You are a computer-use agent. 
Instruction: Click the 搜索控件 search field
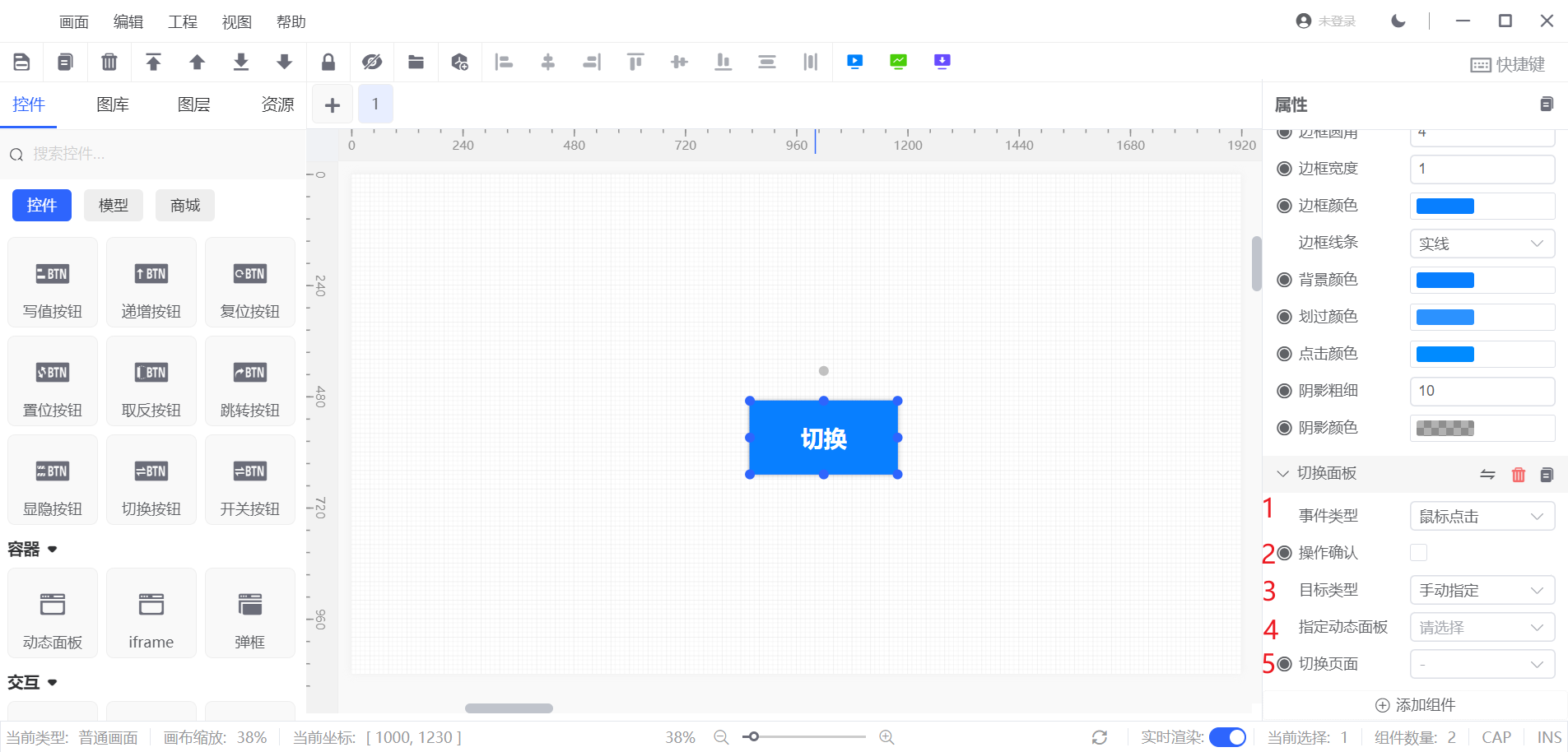[156, 154]
